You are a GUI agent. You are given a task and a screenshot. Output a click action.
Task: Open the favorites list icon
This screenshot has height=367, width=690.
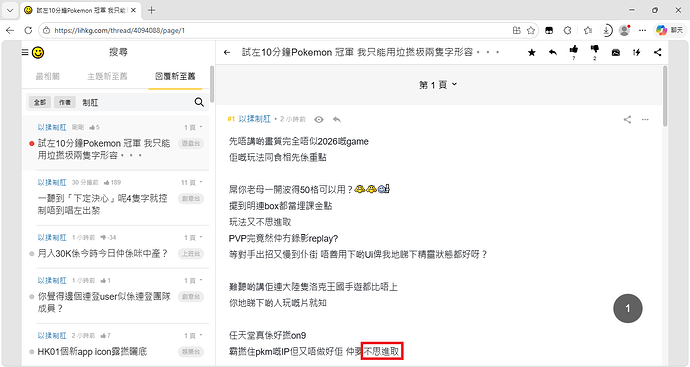pos(587,30)
